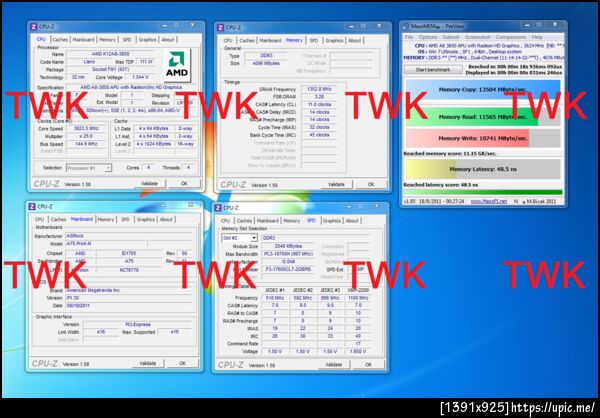The width and height of the screenshot is (600, 418).
Task: Click the CAS# Latency value 11.0 clocks
Action: 319,104
